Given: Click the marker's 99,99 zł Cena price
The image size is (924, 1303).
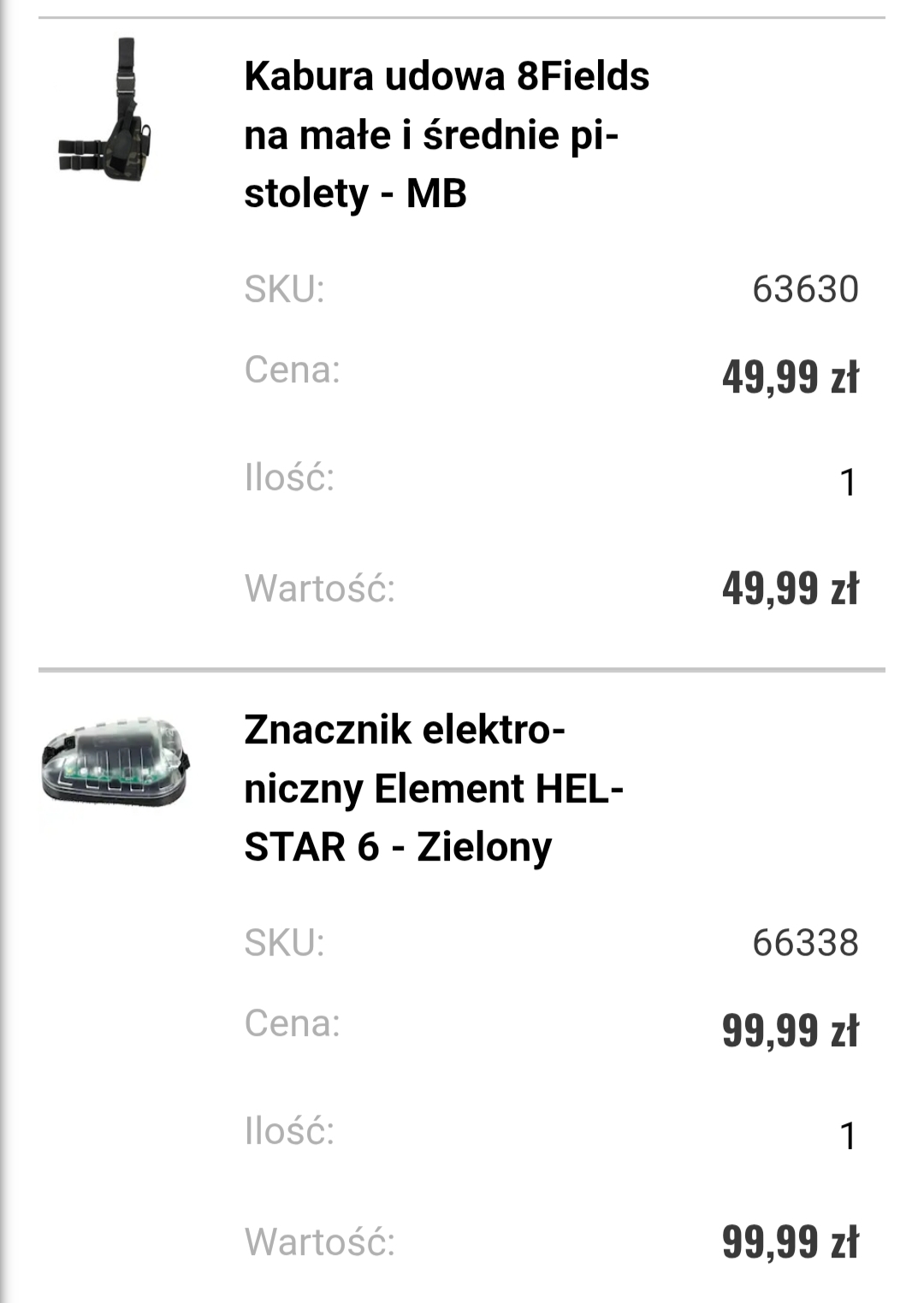Looking at the screenshot, I should pos(790,1030).
